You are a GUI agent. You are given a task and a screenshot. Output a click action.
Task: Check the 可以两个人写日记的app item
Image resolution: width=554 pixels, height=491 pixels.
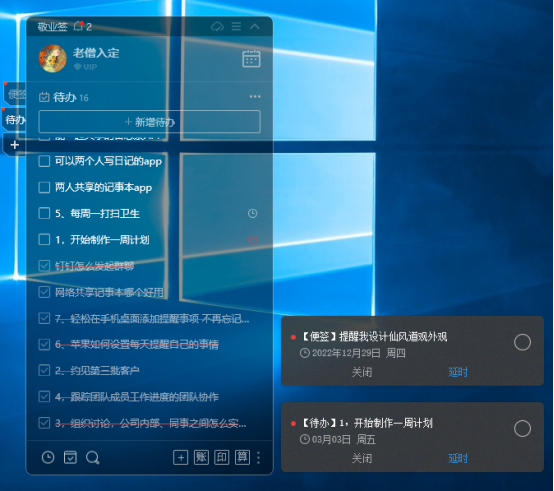coord(44,161)
